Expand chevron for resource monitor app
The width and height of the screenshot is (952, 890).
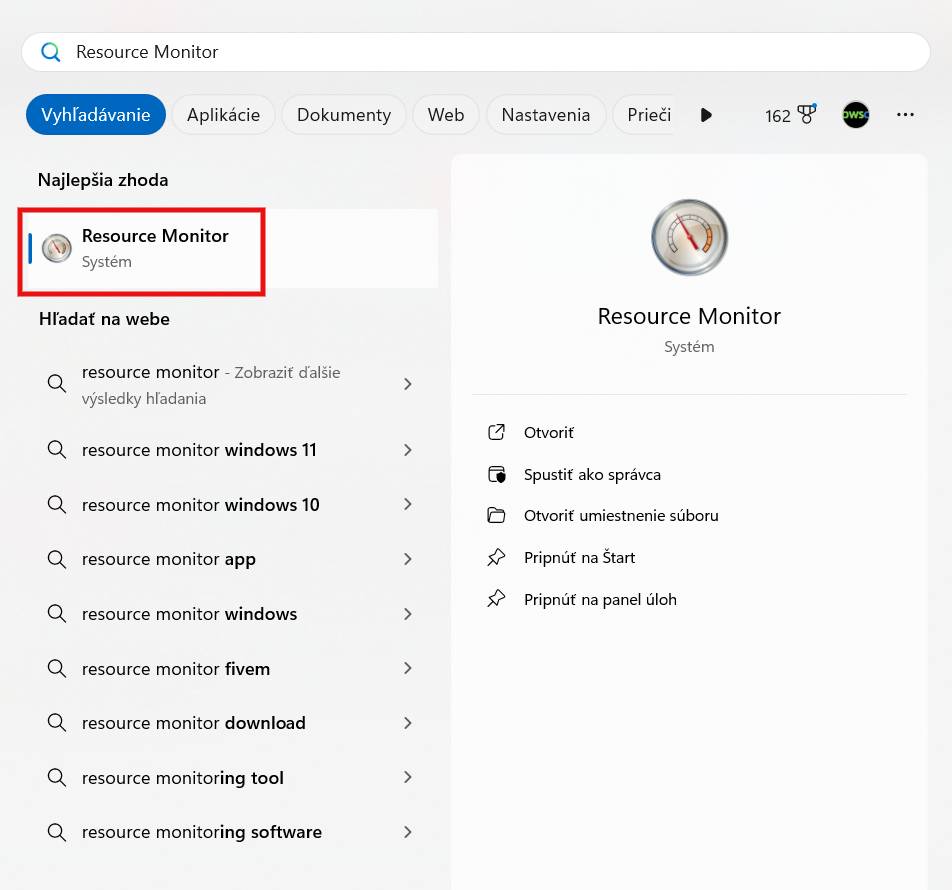(407, 559)
